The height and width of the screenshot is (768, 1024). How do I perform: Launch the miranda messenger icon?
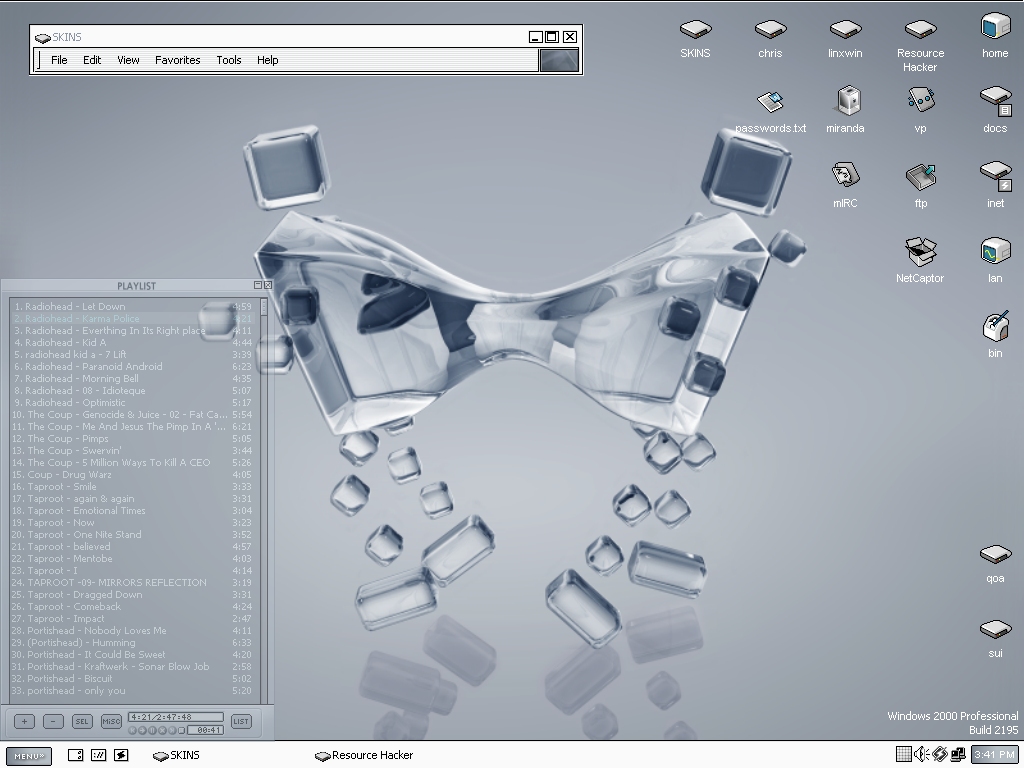point(848,101)
